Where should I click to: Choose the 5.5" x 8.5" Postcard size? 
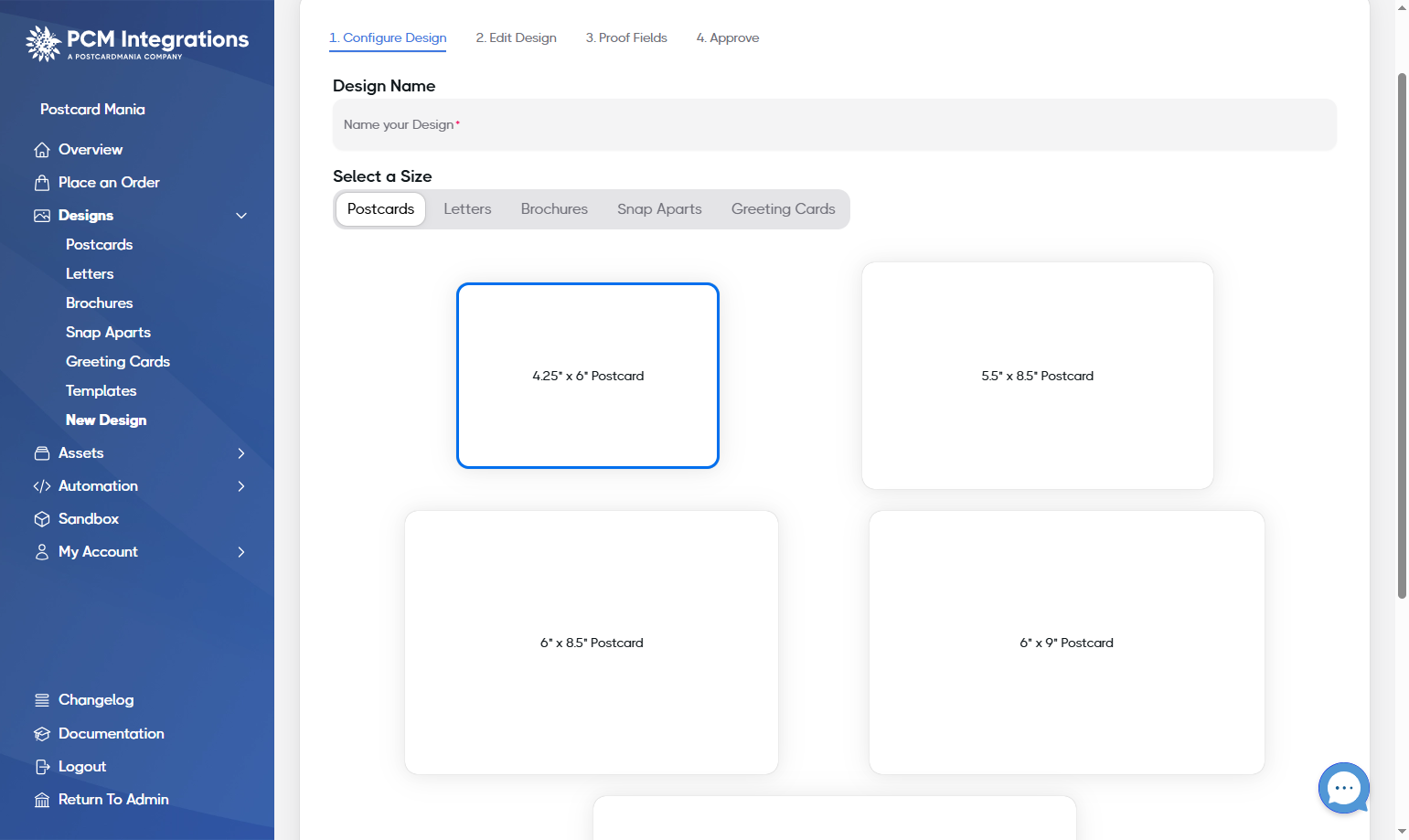1038,376
